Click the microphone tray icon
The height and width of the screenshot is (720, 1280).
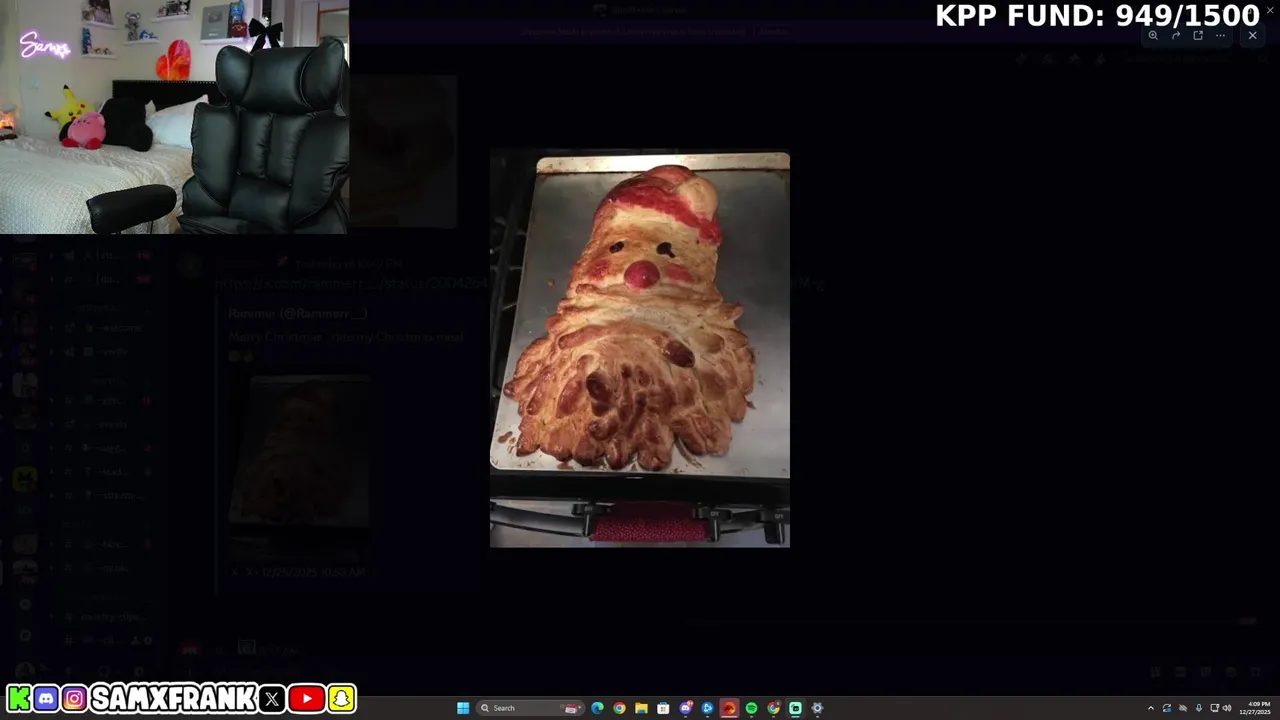click(1199, 708)
